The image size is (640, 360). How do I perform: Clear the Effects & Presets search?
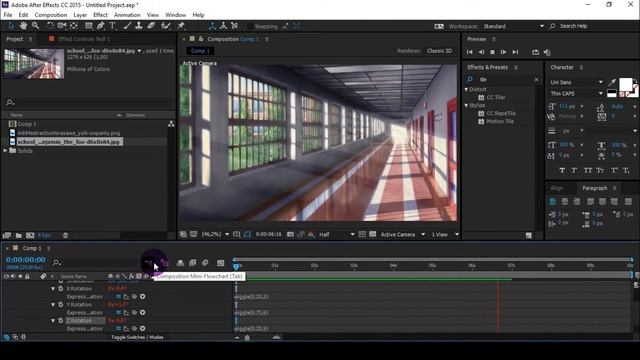[x=536, y=80]
